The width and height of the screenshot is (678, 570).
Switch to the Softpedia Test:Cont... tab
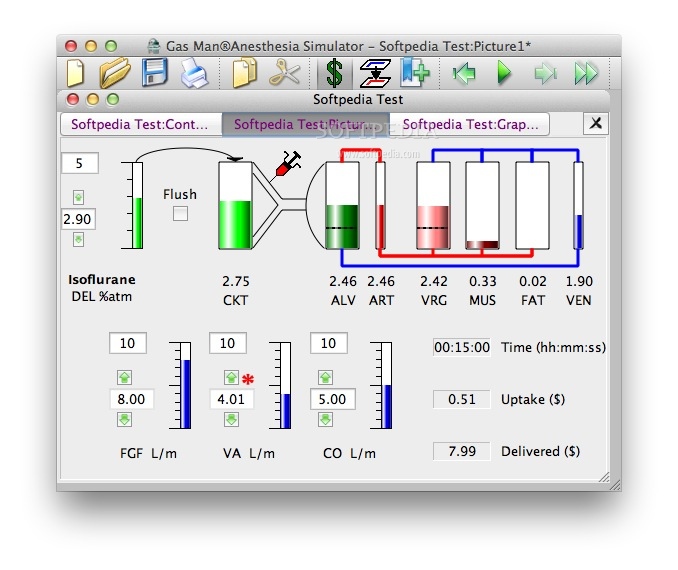pyautogui.click(x=140, y=125)
